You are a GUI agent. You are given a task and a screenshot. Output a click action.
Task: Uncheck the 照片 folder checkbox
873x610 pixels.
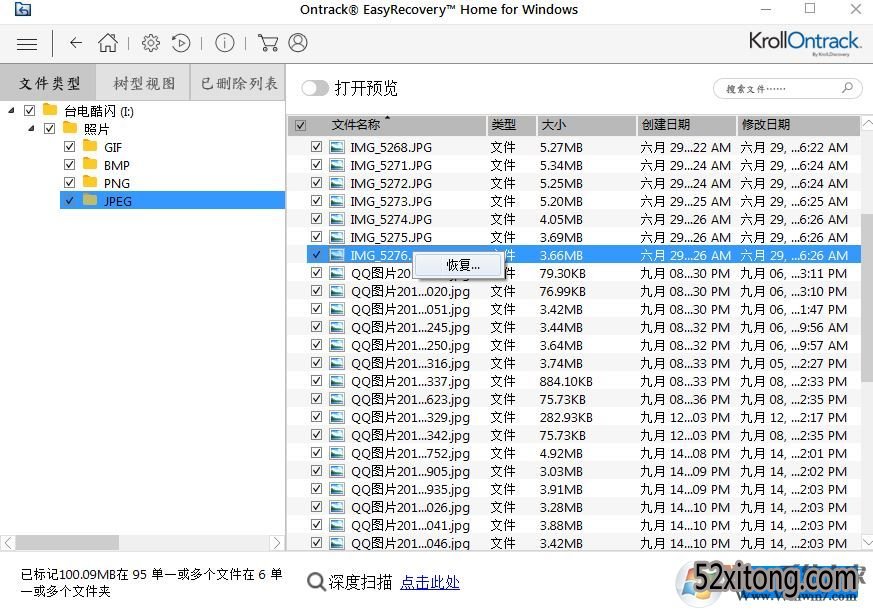(x=50, y=129)
